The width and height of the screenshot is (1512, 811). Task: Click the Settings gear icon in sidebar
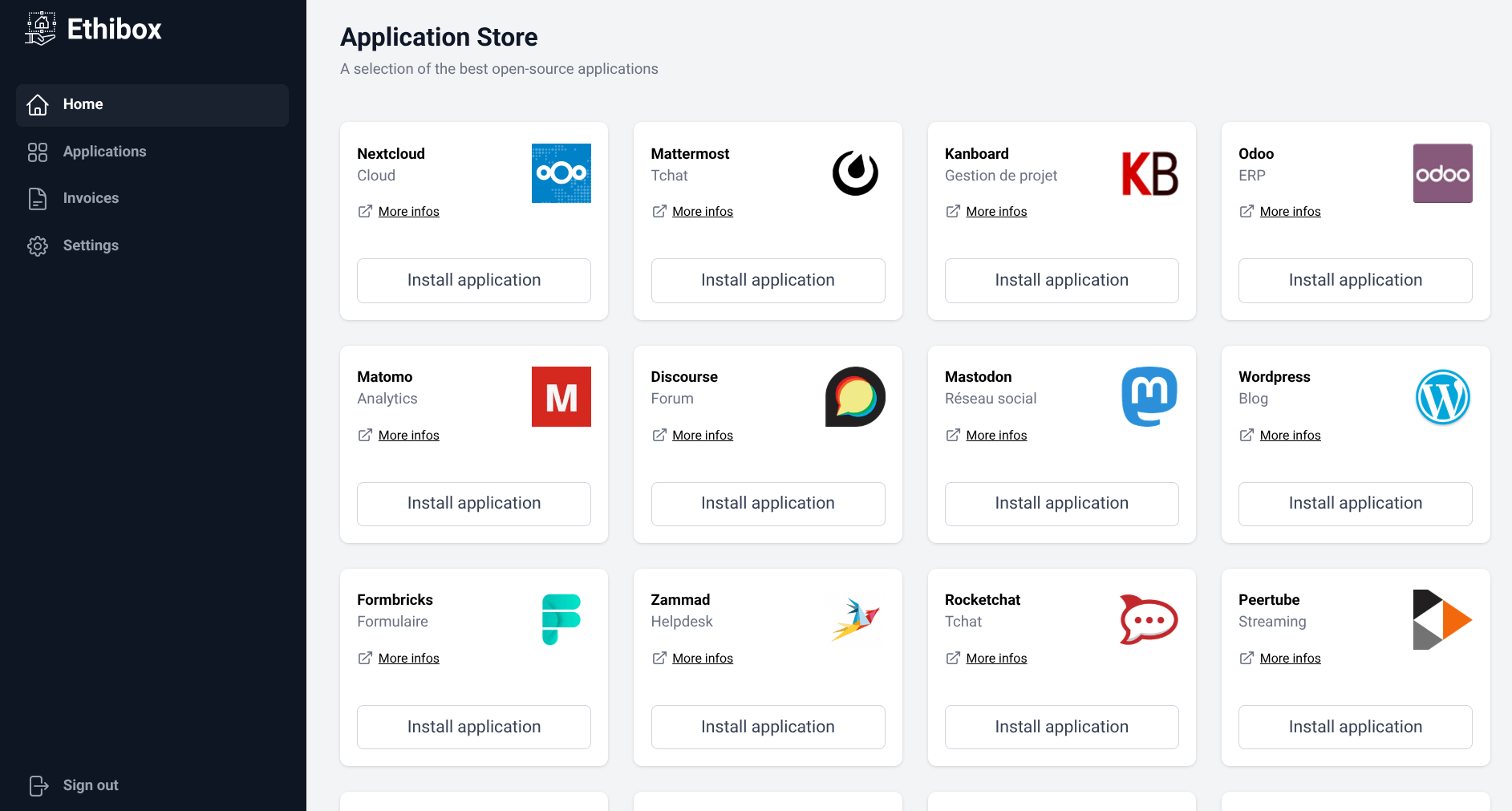(38, 246)
